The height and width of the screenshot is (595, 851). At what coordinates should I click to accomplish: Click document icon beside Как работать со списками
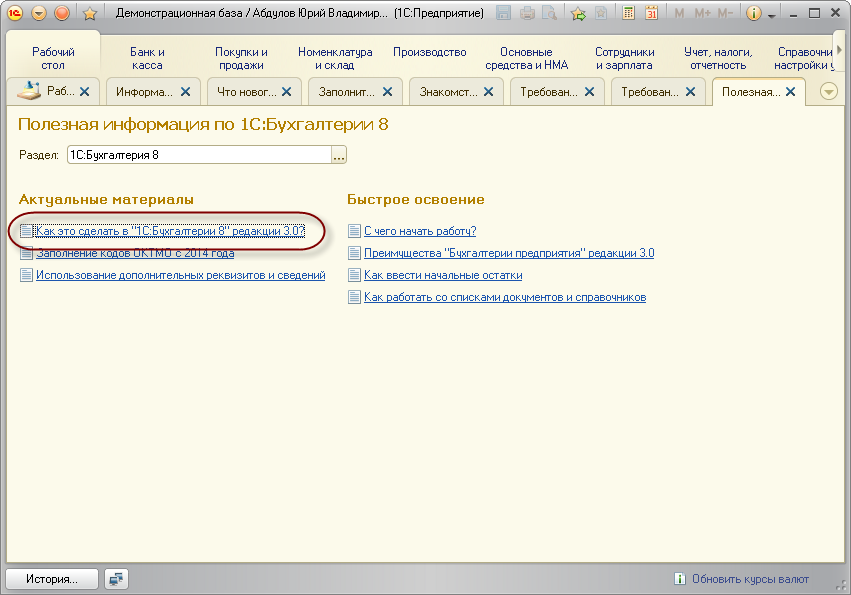pos(354,298)
